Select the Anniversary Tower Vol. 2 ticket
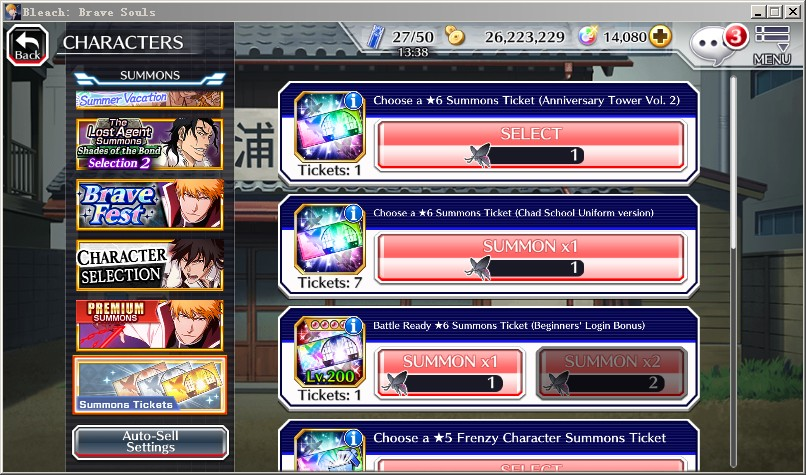 (530, 145)
